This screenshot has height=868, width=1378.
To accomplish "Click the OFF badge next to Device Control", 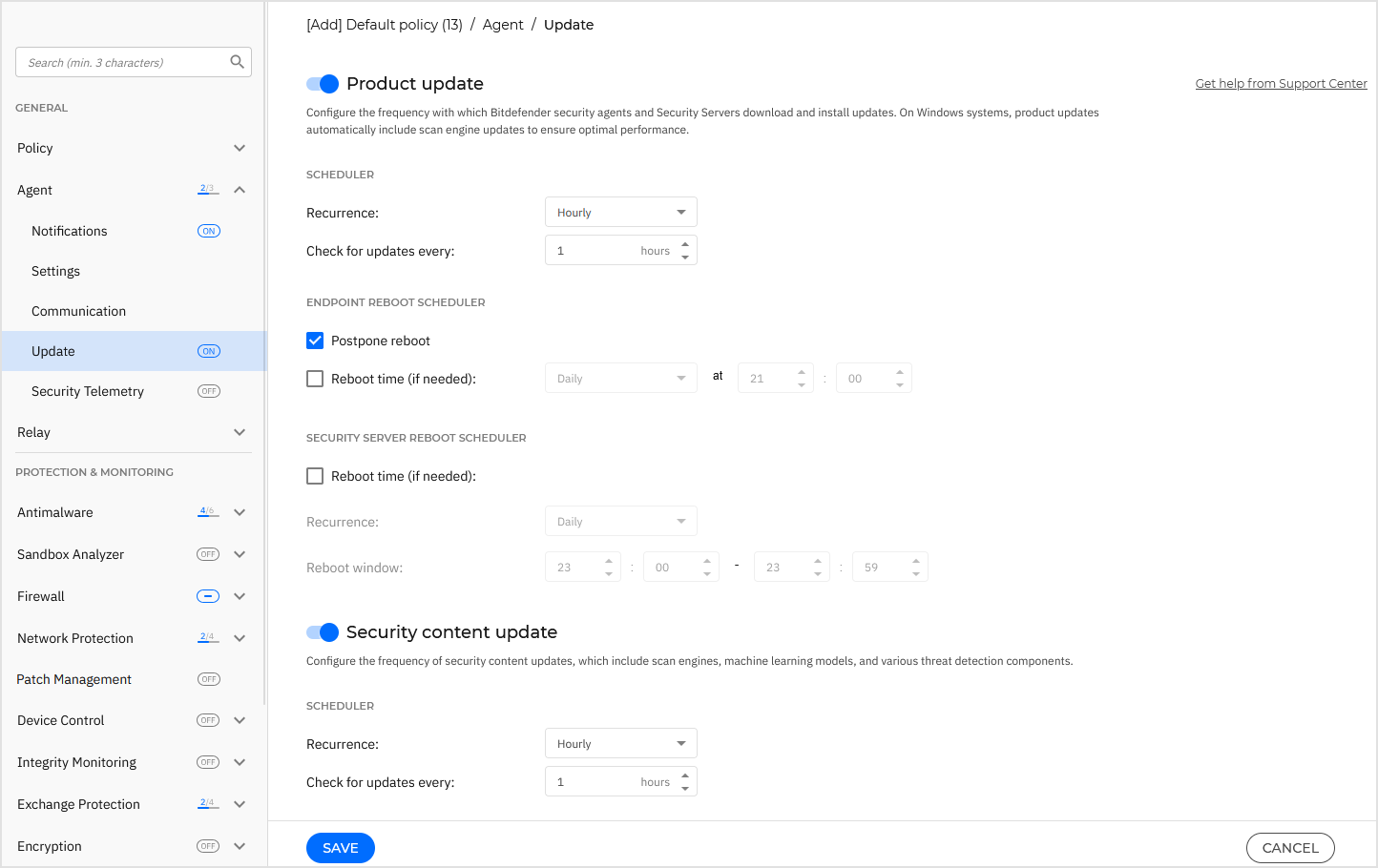I will (x=207, y=719).
